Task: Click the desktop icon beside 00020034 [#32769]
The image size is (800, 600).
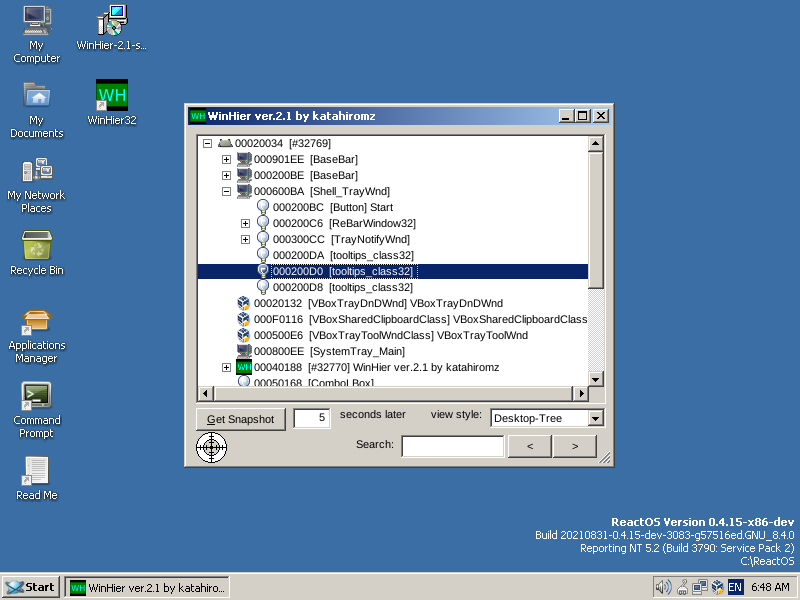Action: click(225, 143)
